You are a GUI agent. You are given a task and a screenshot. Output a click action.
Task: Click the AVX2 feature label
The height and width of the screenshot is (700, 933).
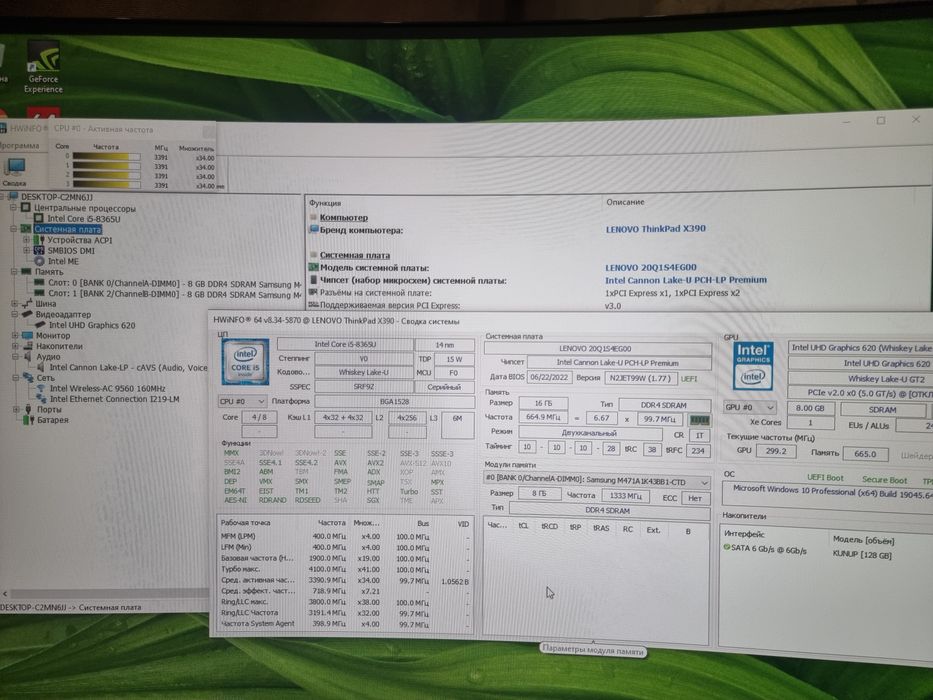coord(375,462)
